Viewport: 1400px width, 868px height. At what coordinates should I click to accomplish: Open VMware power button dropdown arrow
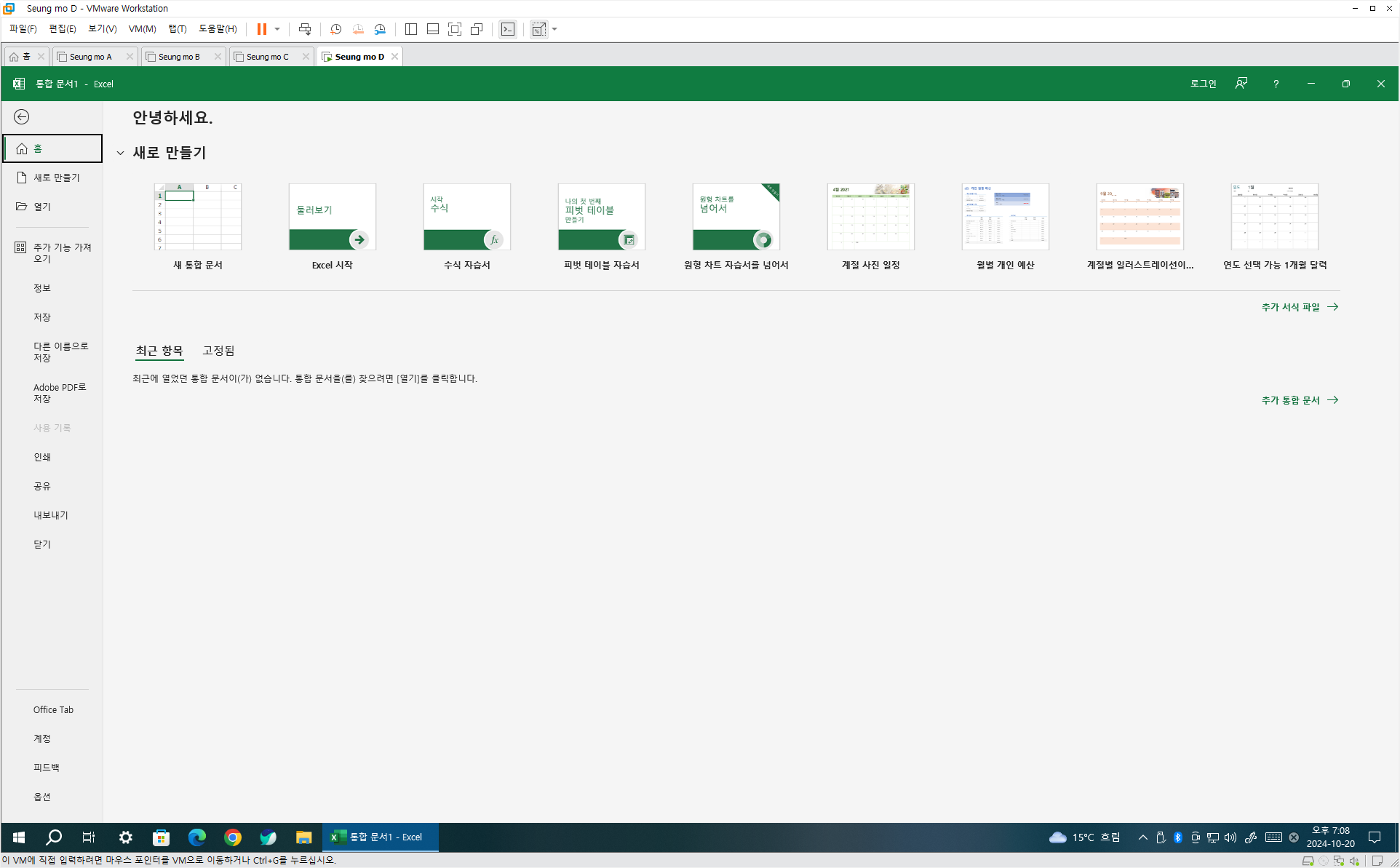277,29
